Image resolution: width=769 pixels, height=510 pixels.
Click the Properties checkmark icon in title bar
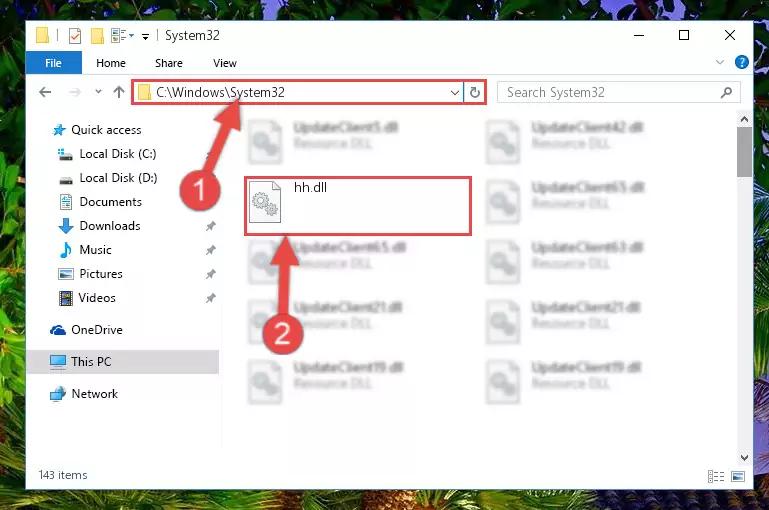point(75,36)
